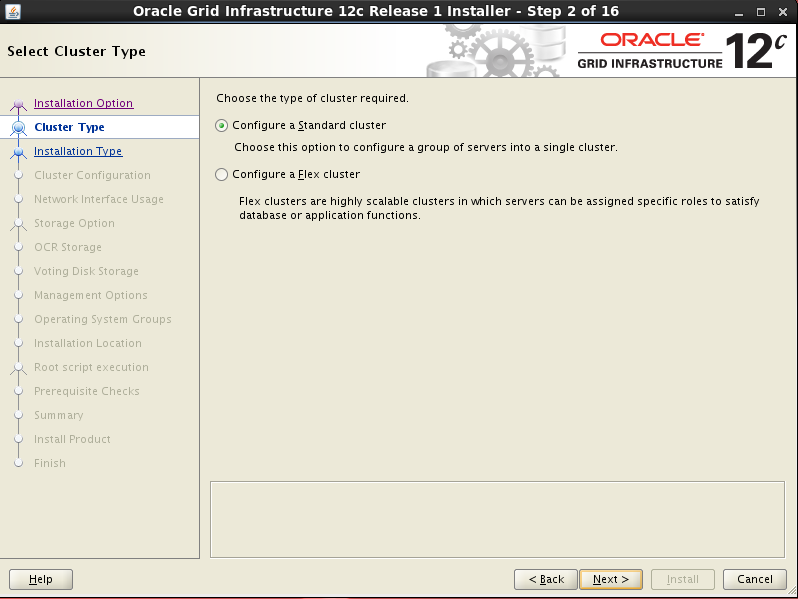Click the Installation Type step marker icon
The image size is (798, 599).
[x=19, y=153]
